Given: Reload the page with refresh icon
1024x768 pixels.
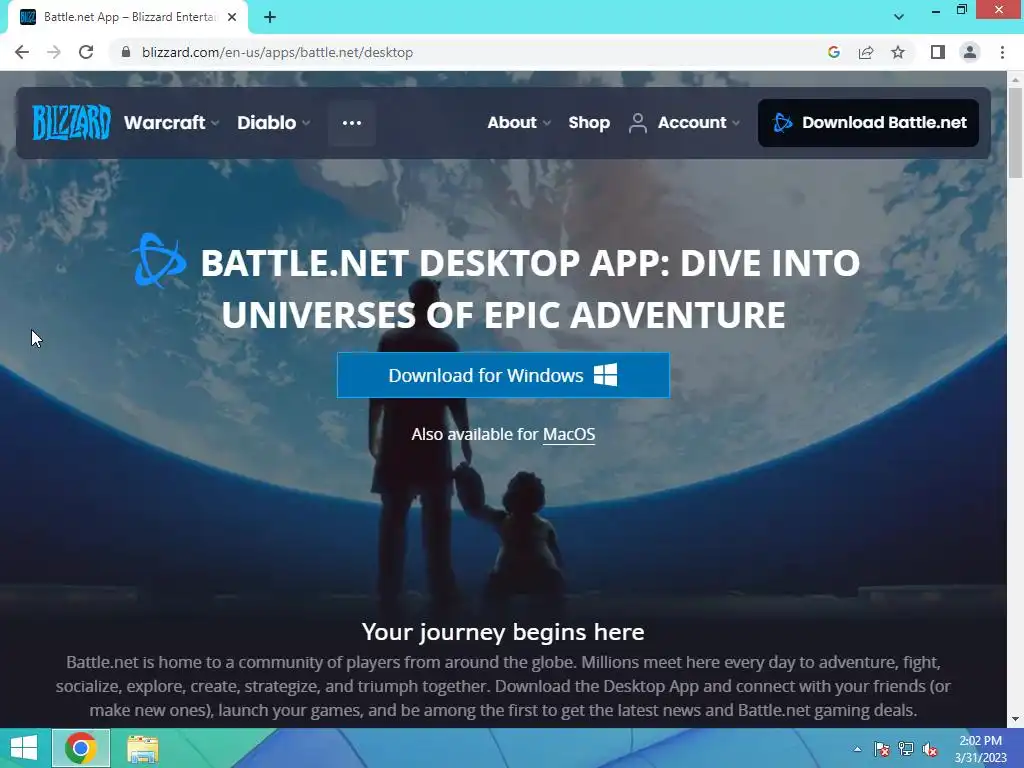Looking at the screenshot, I should coord(86,52).
